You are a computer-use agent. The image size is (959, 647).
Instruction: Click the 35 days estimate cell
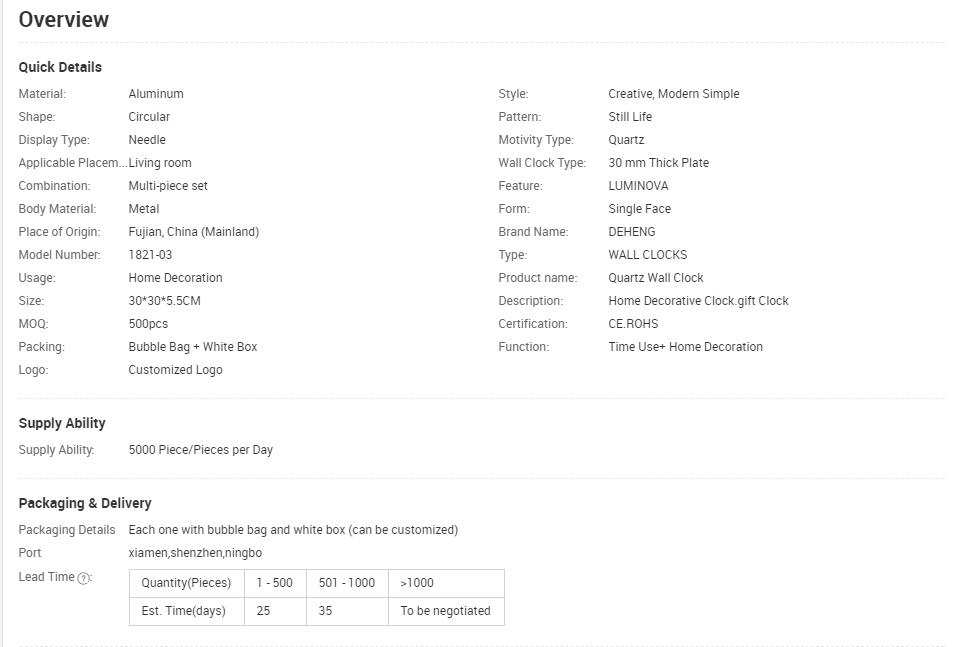(347, 611)
